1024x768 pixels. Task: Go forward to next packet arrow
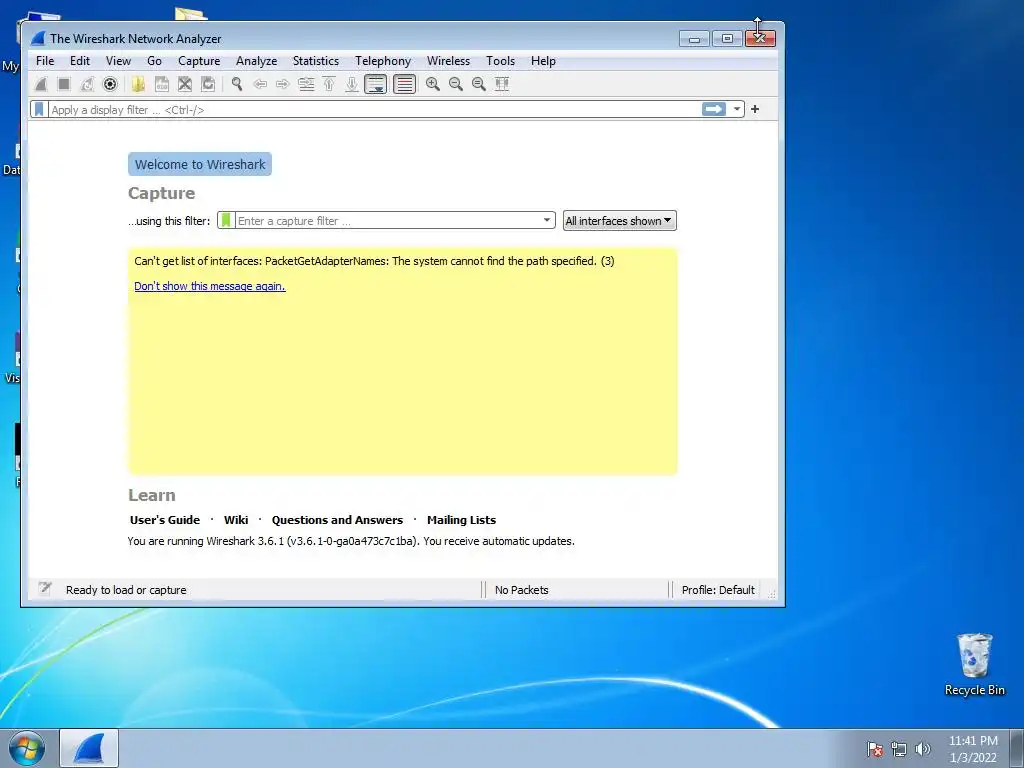pyautogui.click(x=283, y=84)
